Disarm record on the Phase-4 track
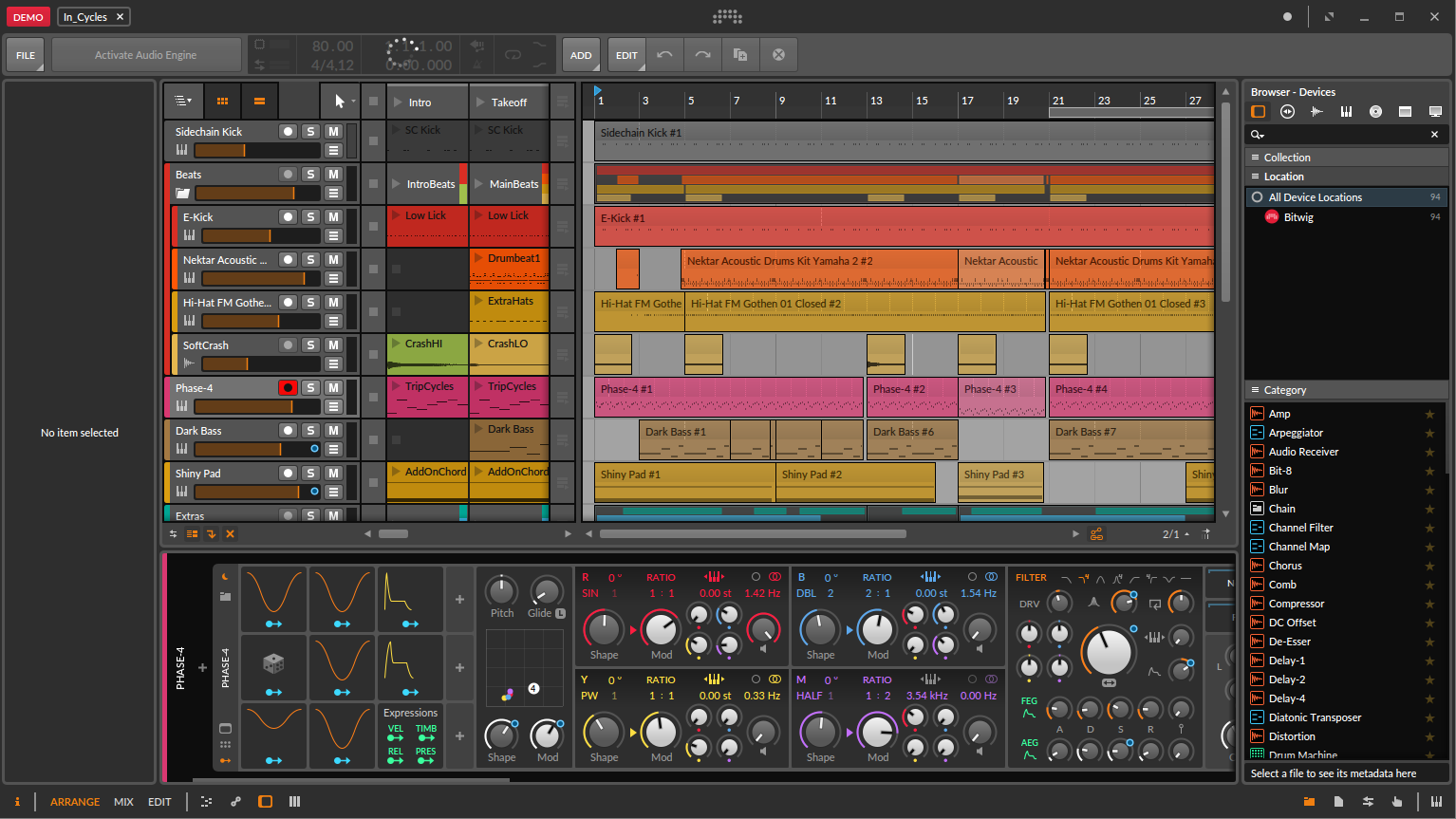The image size is (1456, 819). tap(288, 388)
